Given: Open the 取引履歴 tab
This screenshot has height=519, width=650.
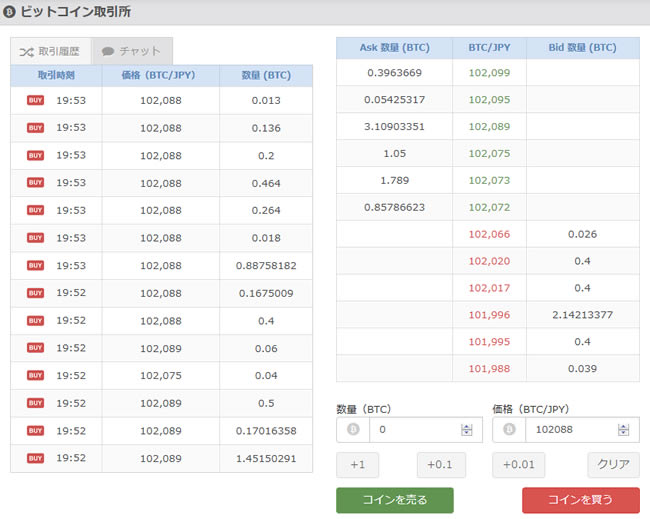Looking at the screenshot, I should [x=51, y=51].
